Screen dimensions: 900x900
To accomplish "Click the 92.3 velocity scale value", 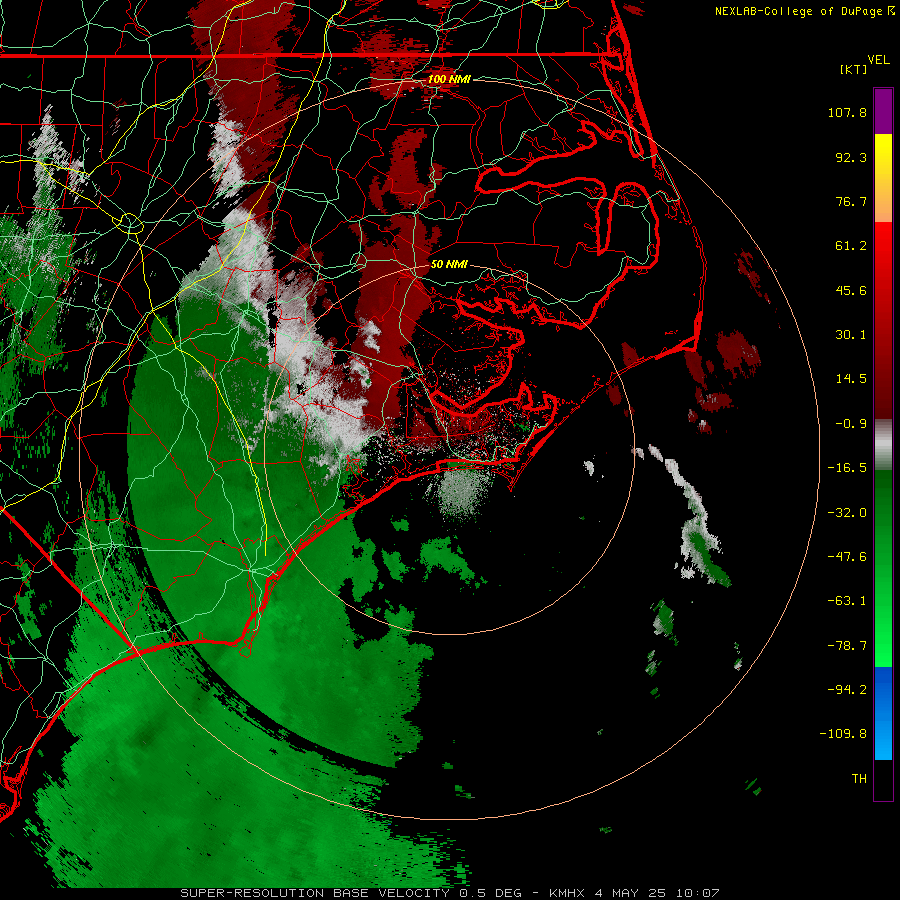I will pos(851,157).
